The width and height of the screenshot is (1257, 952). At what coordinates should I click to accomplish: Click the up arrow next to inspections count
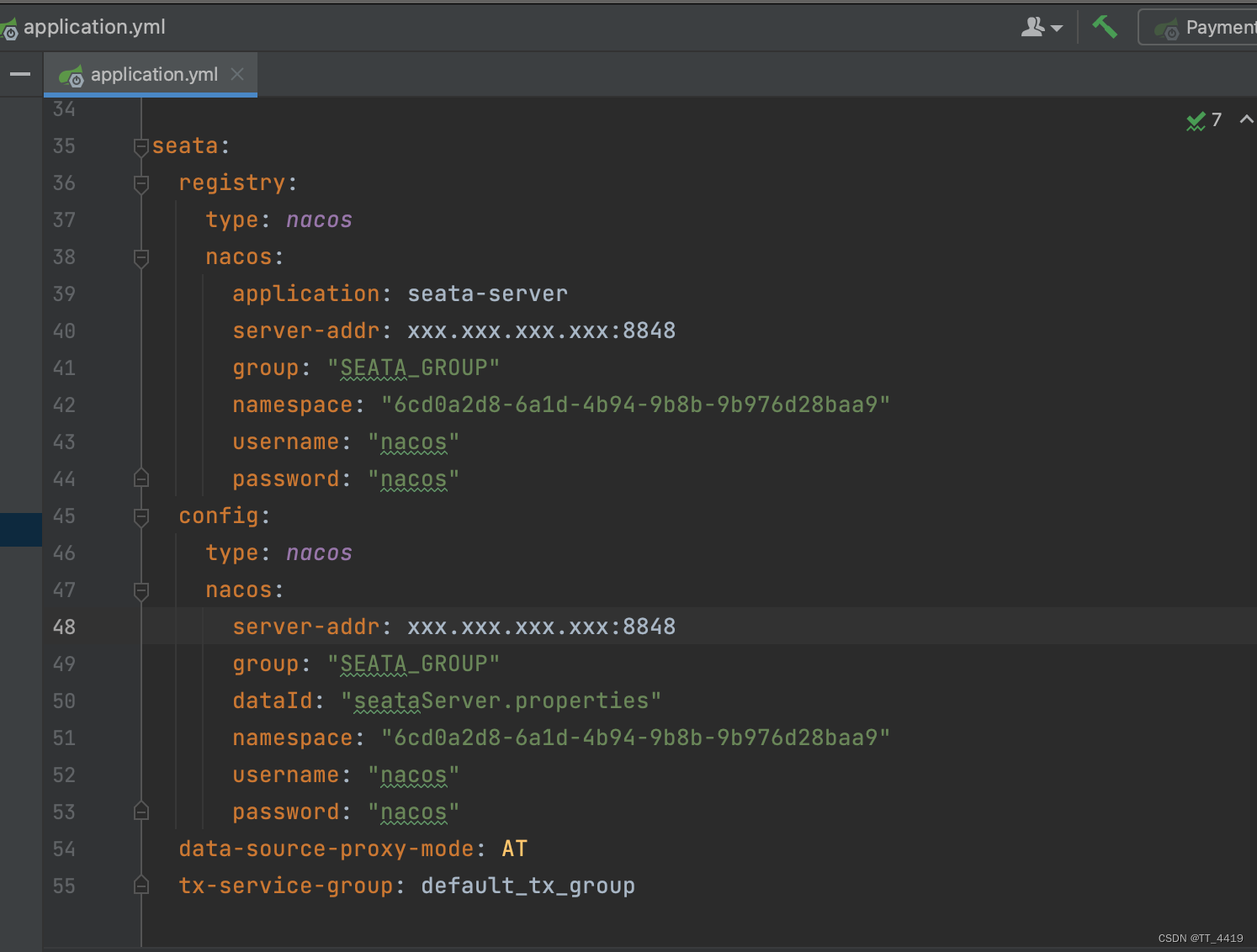1246,119
